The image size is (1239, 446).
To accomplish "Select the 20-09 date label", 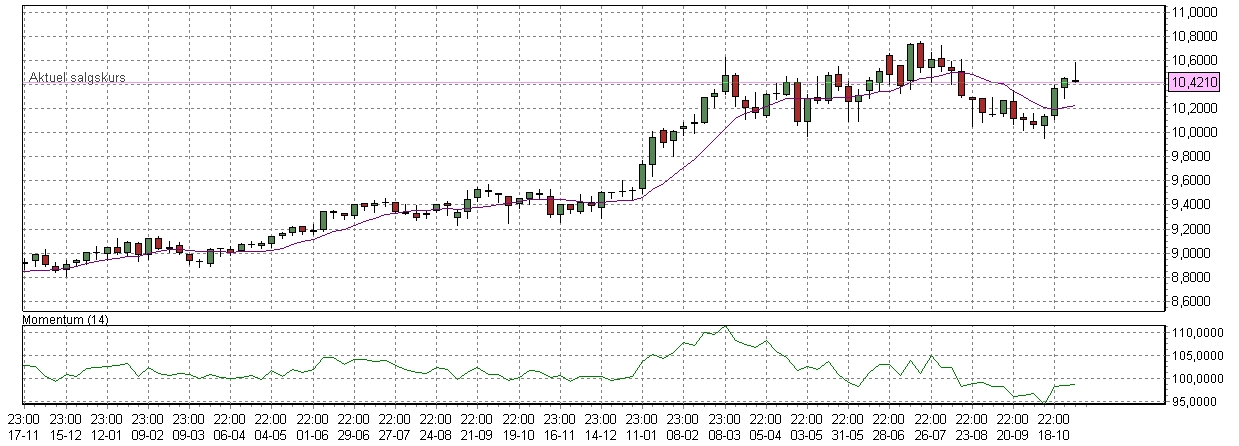I will 1012,435.
